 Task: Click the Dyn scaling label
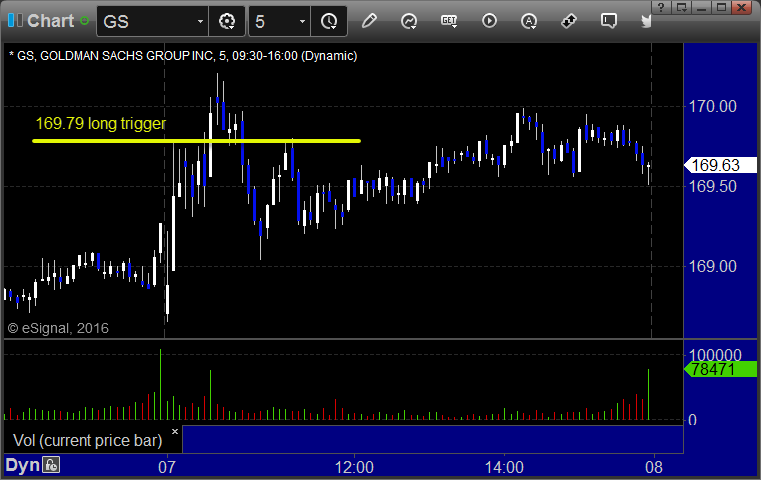coord(22,465)
